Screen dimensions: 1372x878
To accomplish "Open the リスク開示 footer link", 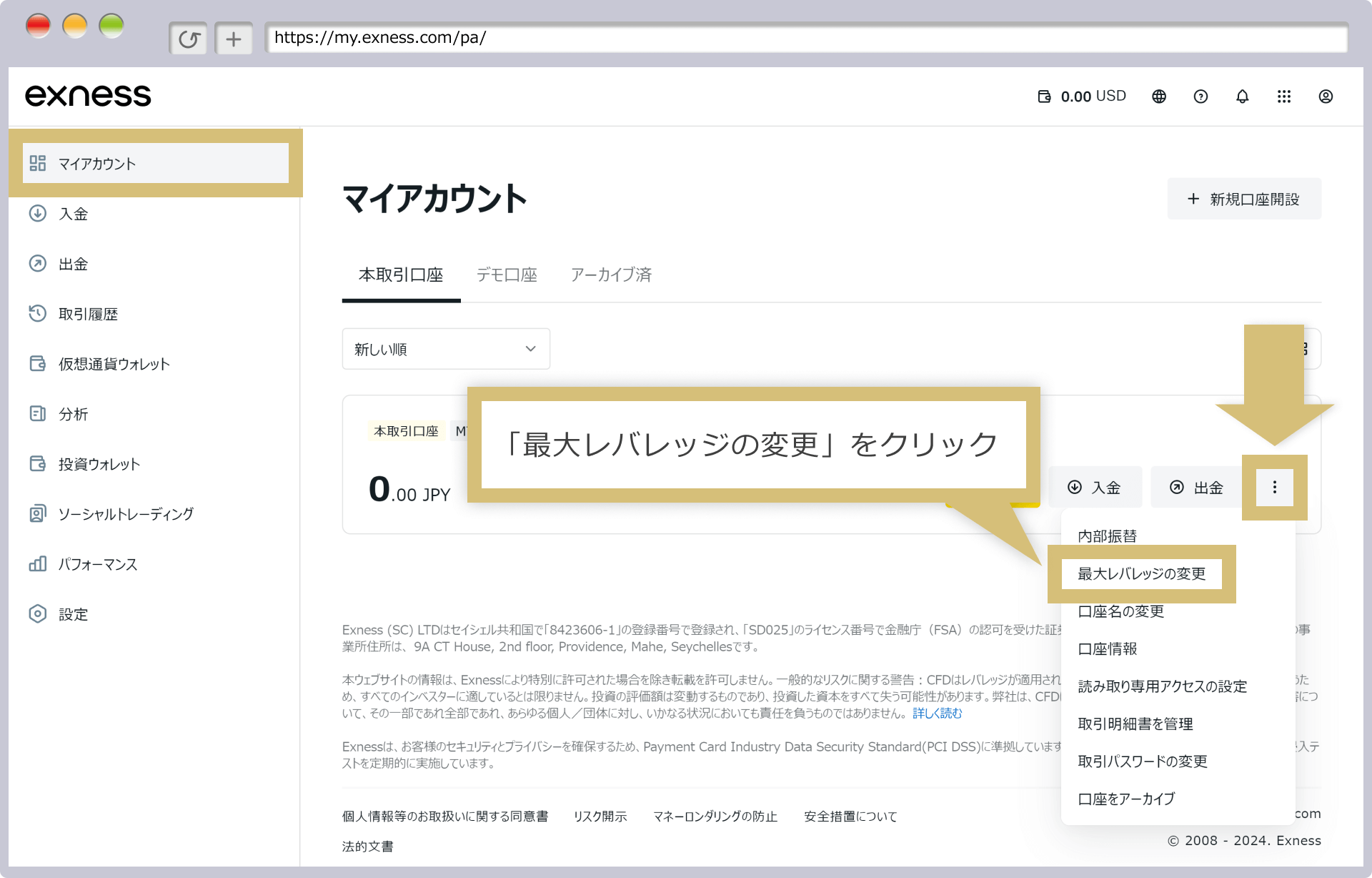I will [600, 817].
